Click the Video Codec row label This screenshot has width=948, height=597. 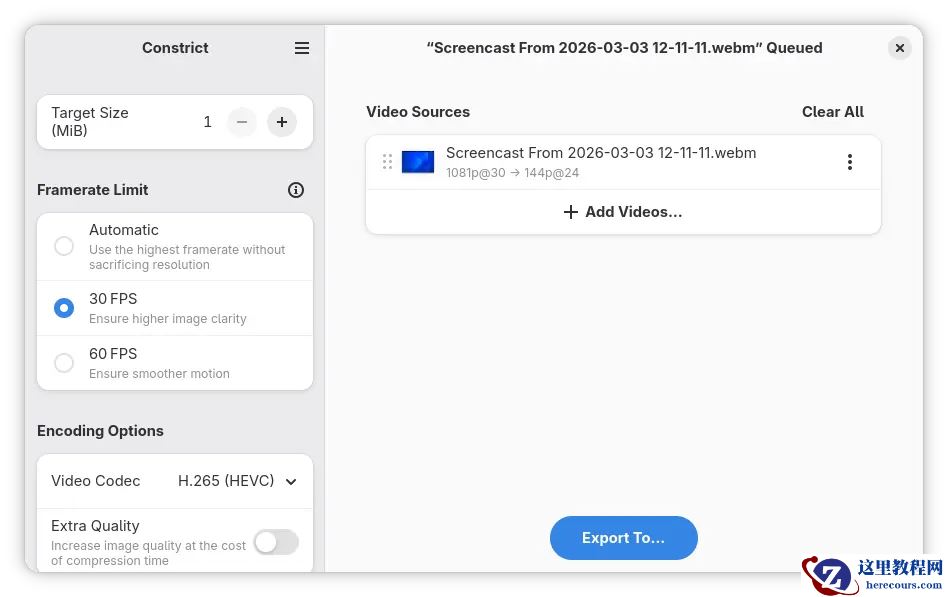click(96, 481)
